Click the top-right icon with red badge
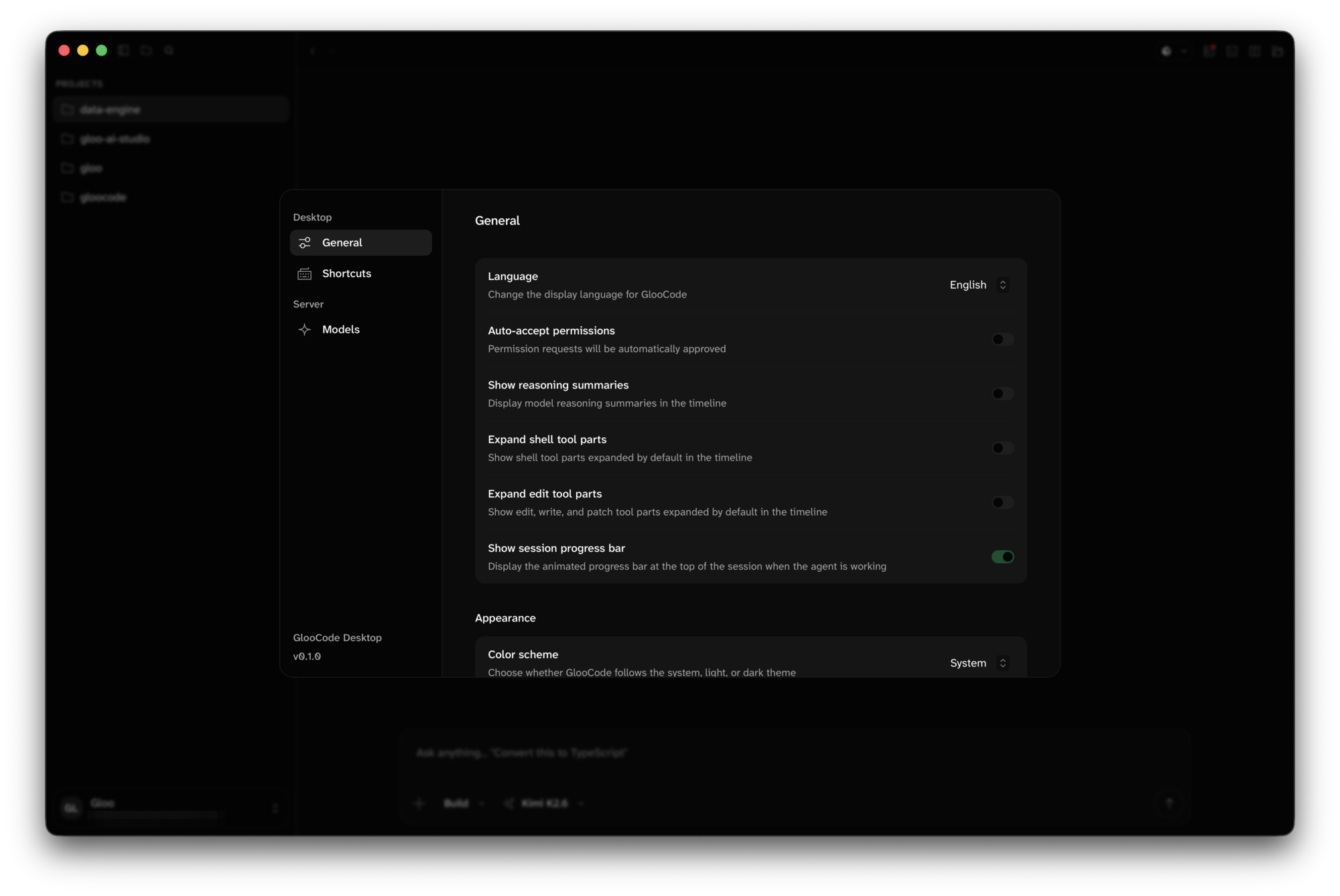1340x896 pixels. 1209,51
